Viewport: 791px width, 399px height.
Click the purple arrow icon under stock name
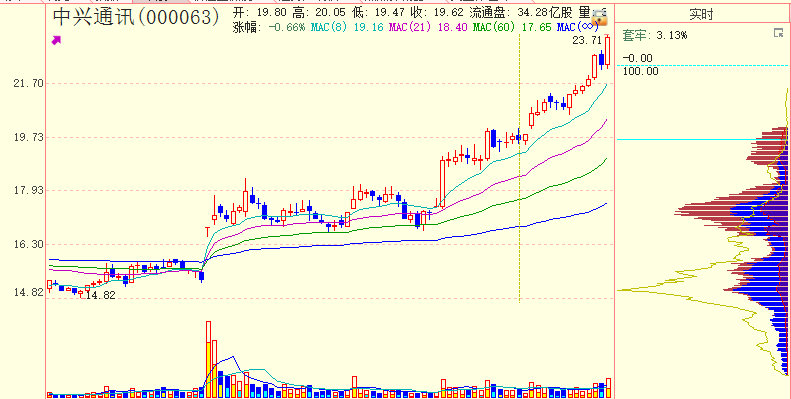56,40
